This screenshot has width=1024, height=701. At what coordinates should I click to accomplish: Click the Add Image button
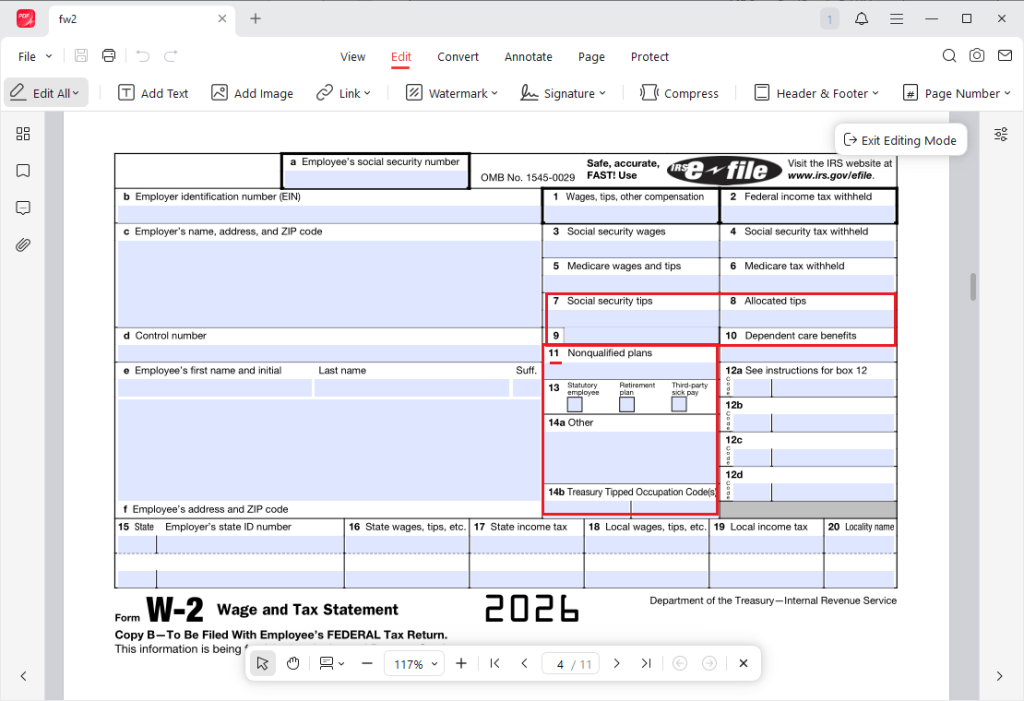252,93
